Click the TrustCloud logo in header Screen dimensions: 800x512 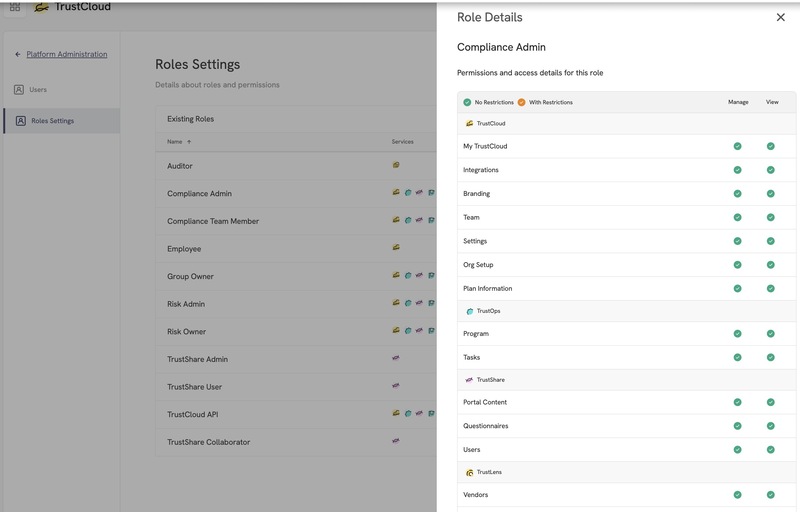coord(72,7)
